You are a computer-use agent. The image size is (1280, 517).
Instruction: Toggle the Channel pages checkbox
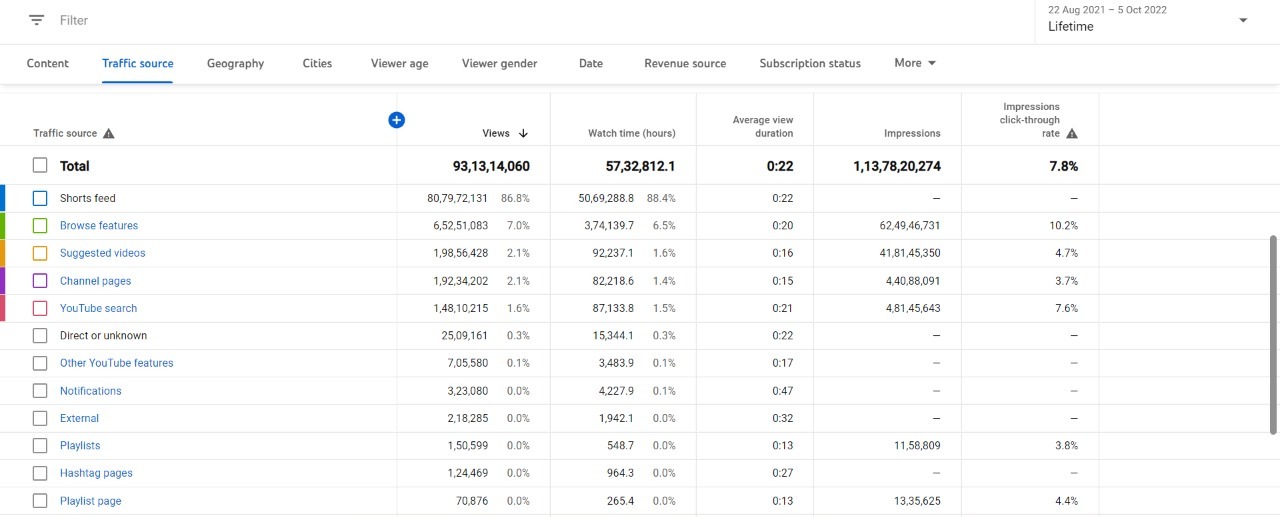pyautogui.click(x=40, y=281)
